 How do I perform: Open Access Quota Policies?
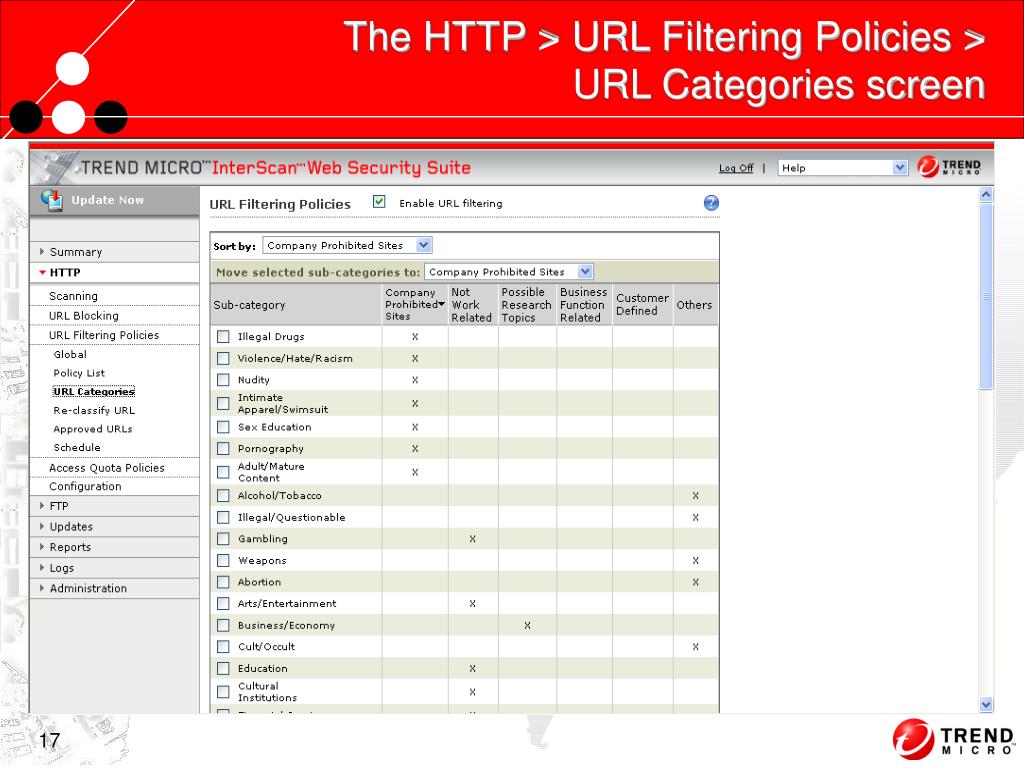point(106,468)
